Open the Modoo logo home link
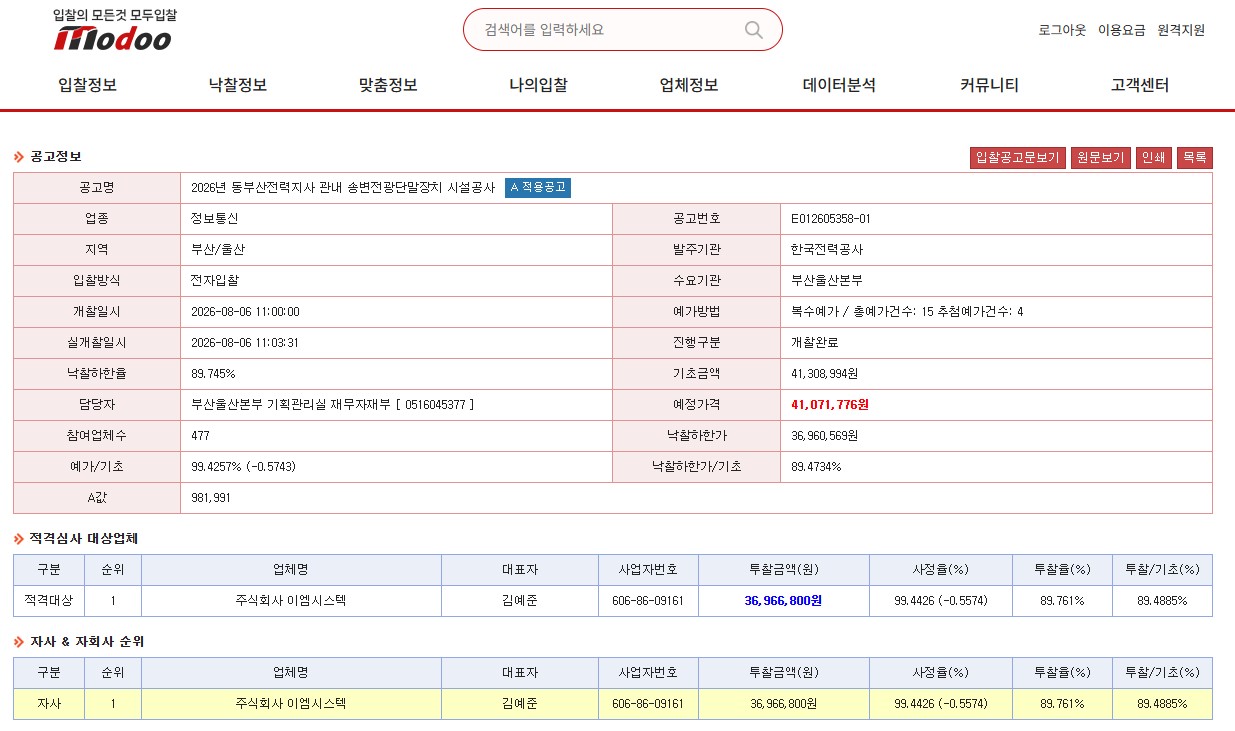 coord(113,31)
